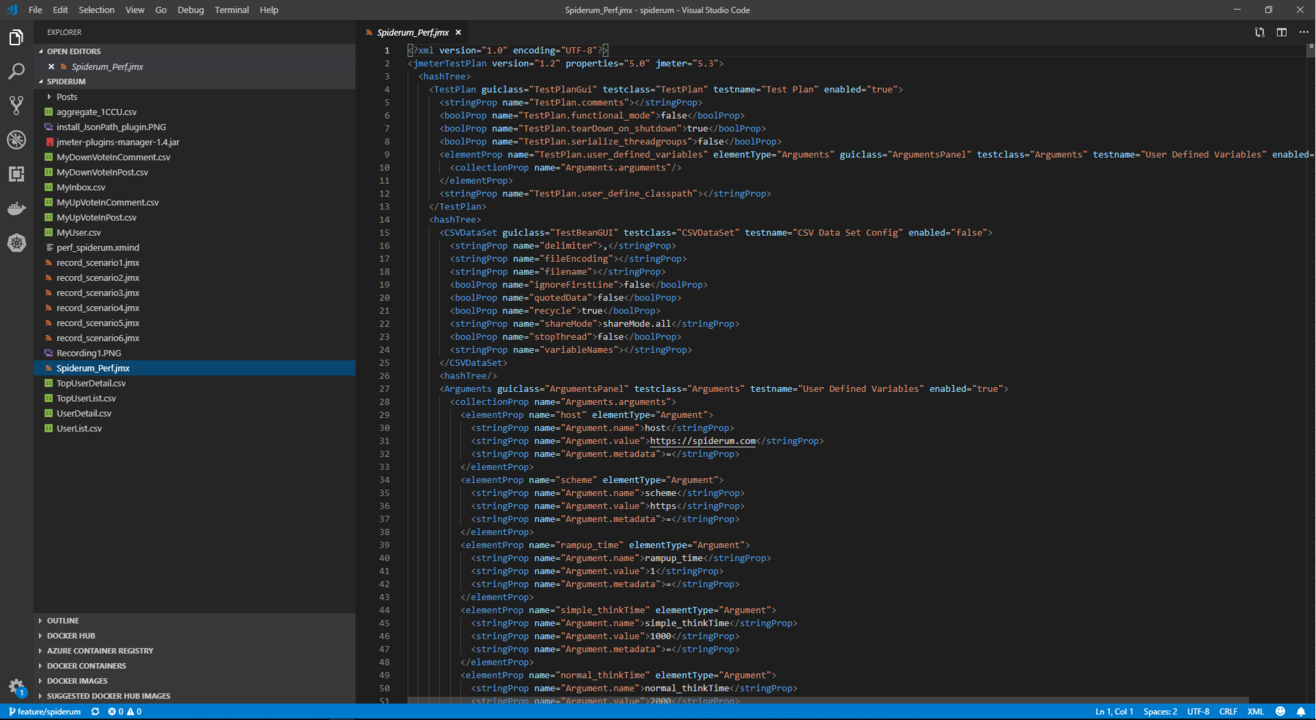Expand Suggested Docker Hub Images section
Viewport: 1316px width, 720px height.
[194, 696]
